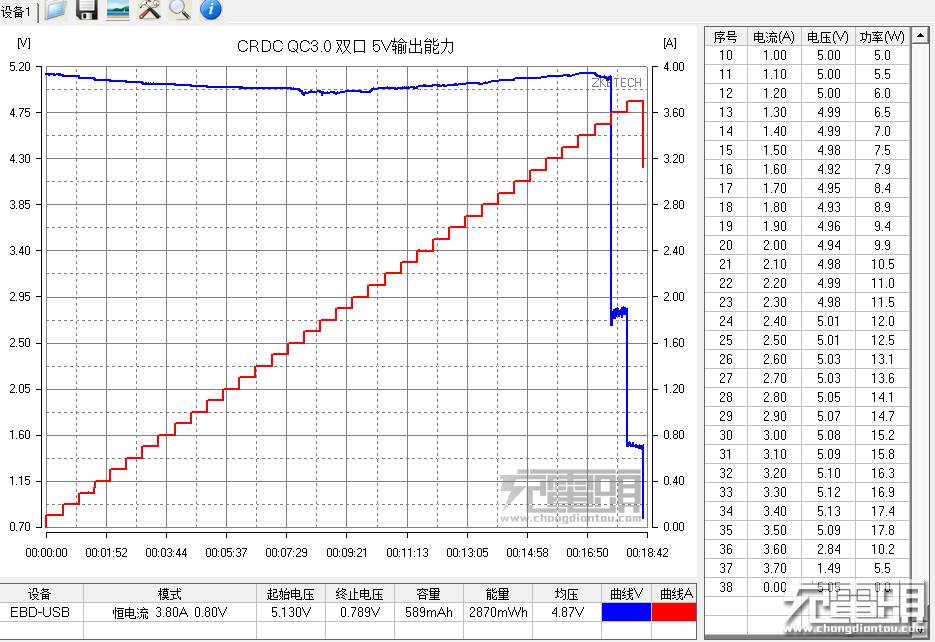This screenshot has width=935, height=642.
Task: Click chart title CRDC QC3.0 双口 5V输出能力
Action: [x=345, y=46]
